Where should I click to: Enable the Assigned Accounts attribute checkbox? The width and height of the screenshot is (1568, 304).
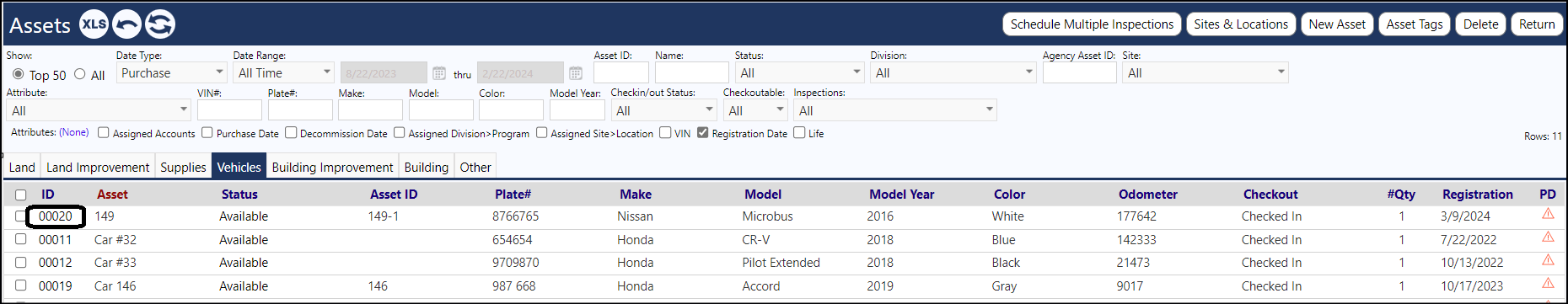point(104,132)
